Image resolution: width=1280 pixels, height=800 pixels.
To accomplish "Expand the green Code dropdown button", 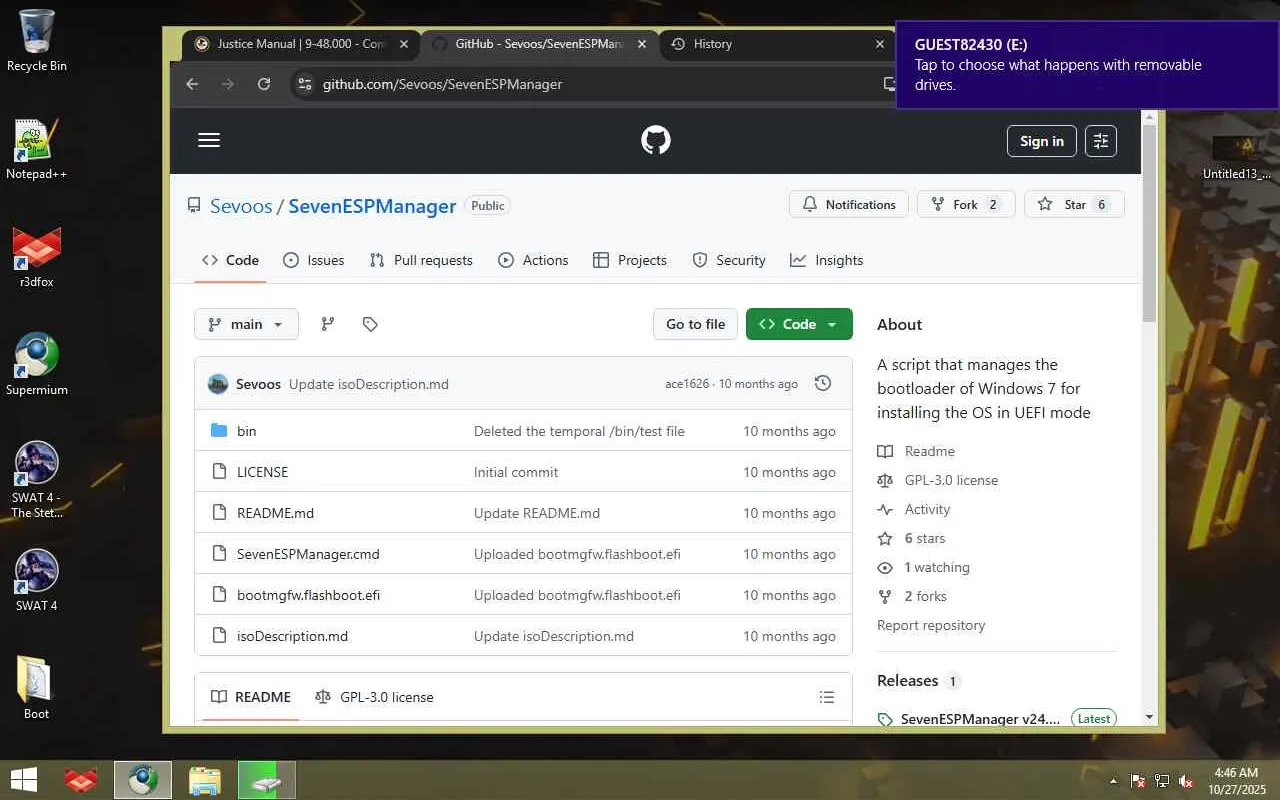I will click(799, 324).
